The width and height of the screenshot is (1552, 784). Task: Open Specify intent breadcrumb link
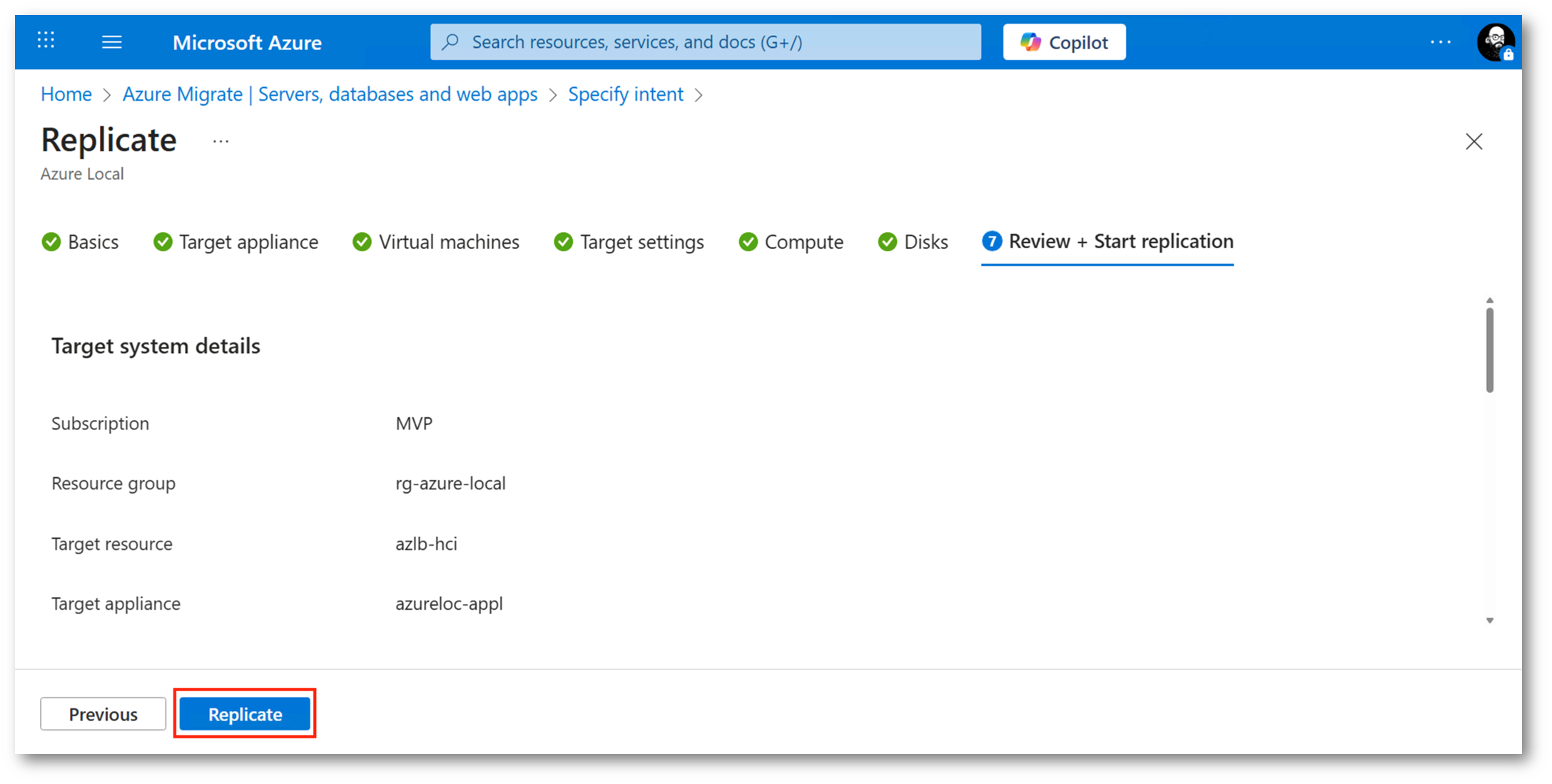click(625, 94)
